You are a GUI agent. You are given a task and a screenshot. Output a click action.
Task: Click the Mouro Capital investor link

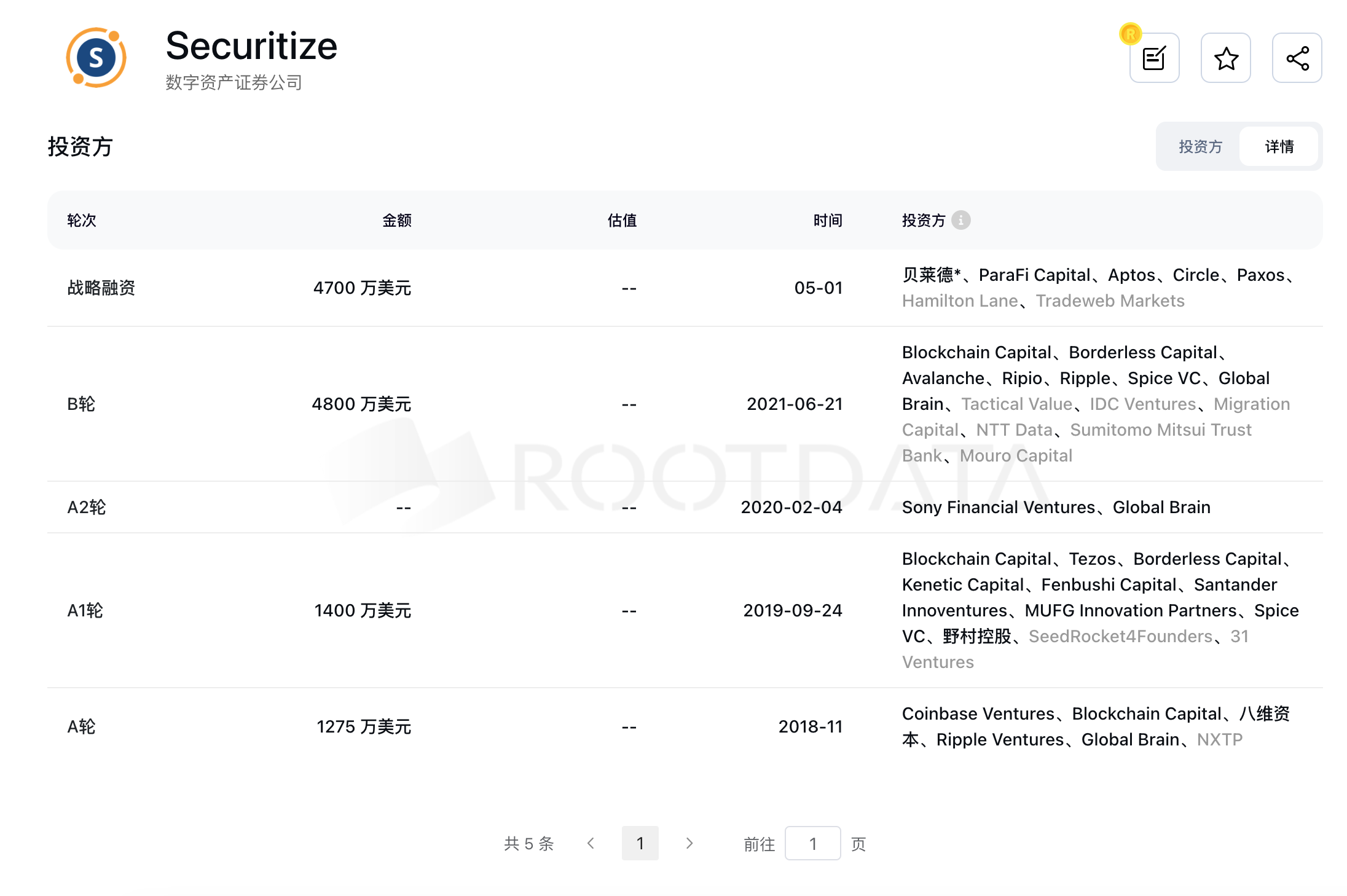(x=1016, y=455)
